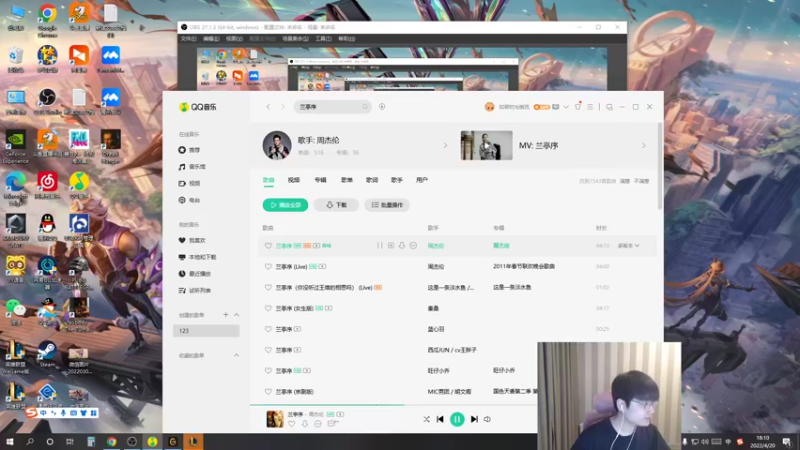Open the now-playing album cover
The image size is (800, 450).
pos(274,419)
